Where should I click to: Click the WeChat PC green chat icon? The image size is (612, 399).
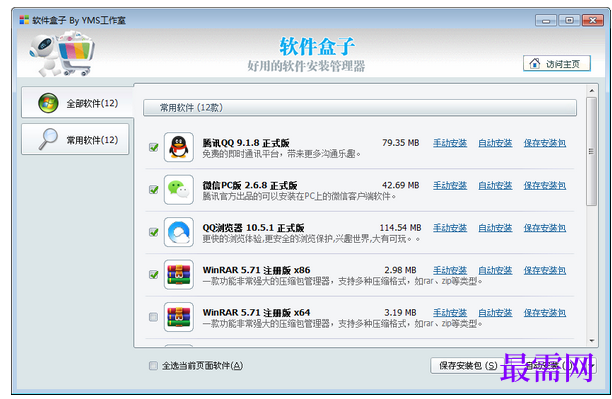179,190
